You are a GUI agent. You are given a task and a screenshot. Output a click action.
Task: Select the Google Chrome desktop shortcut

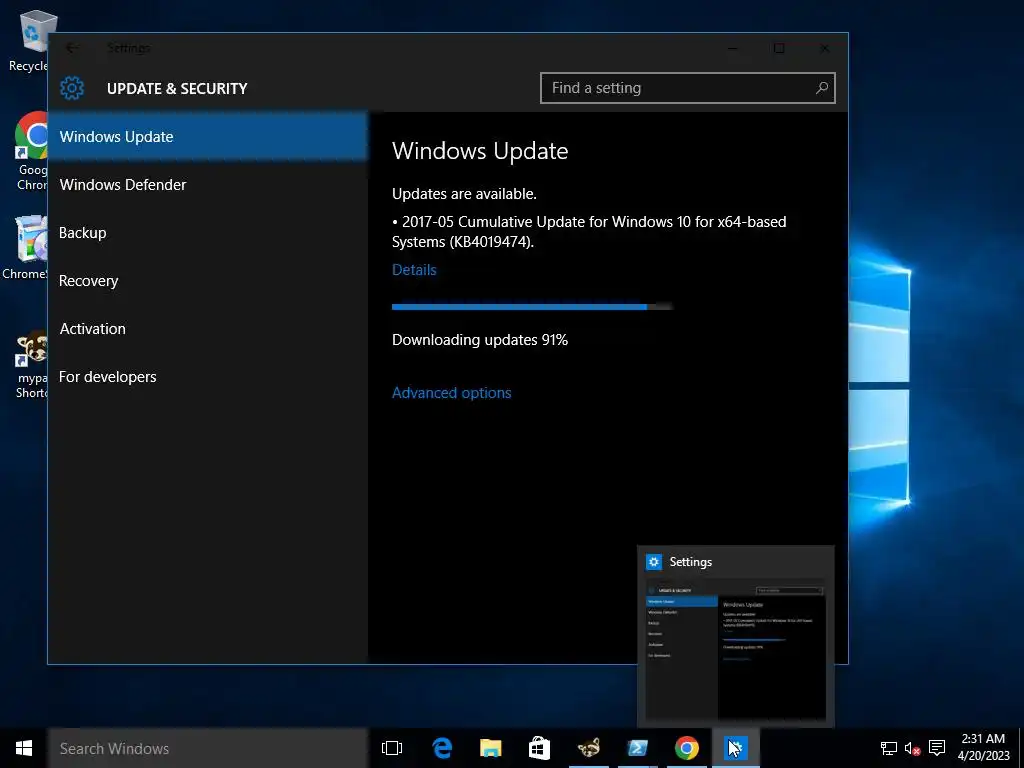[x=31, y=152]
